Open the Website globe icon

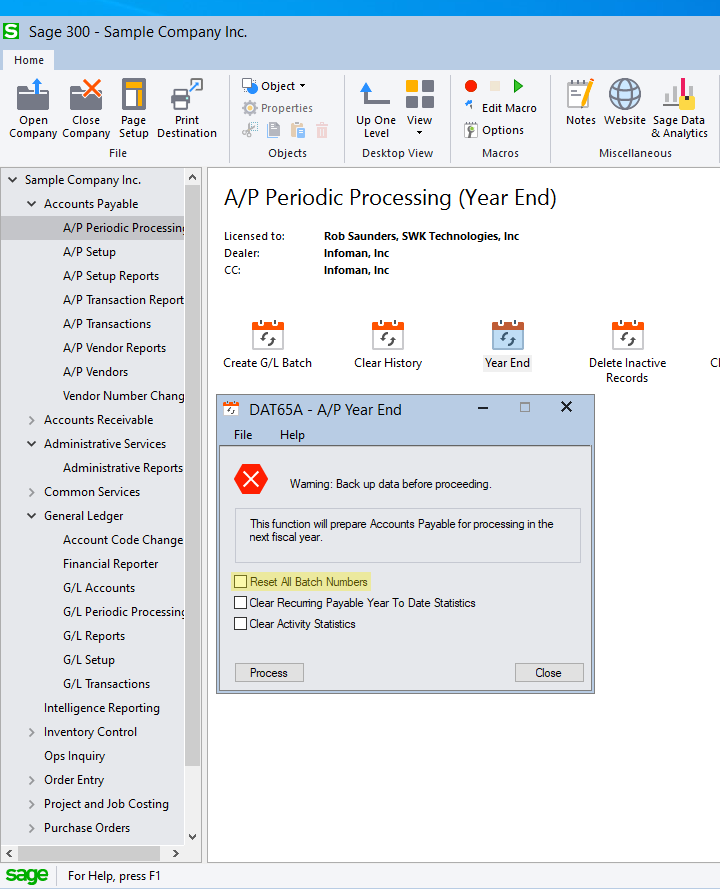point(625,102)
